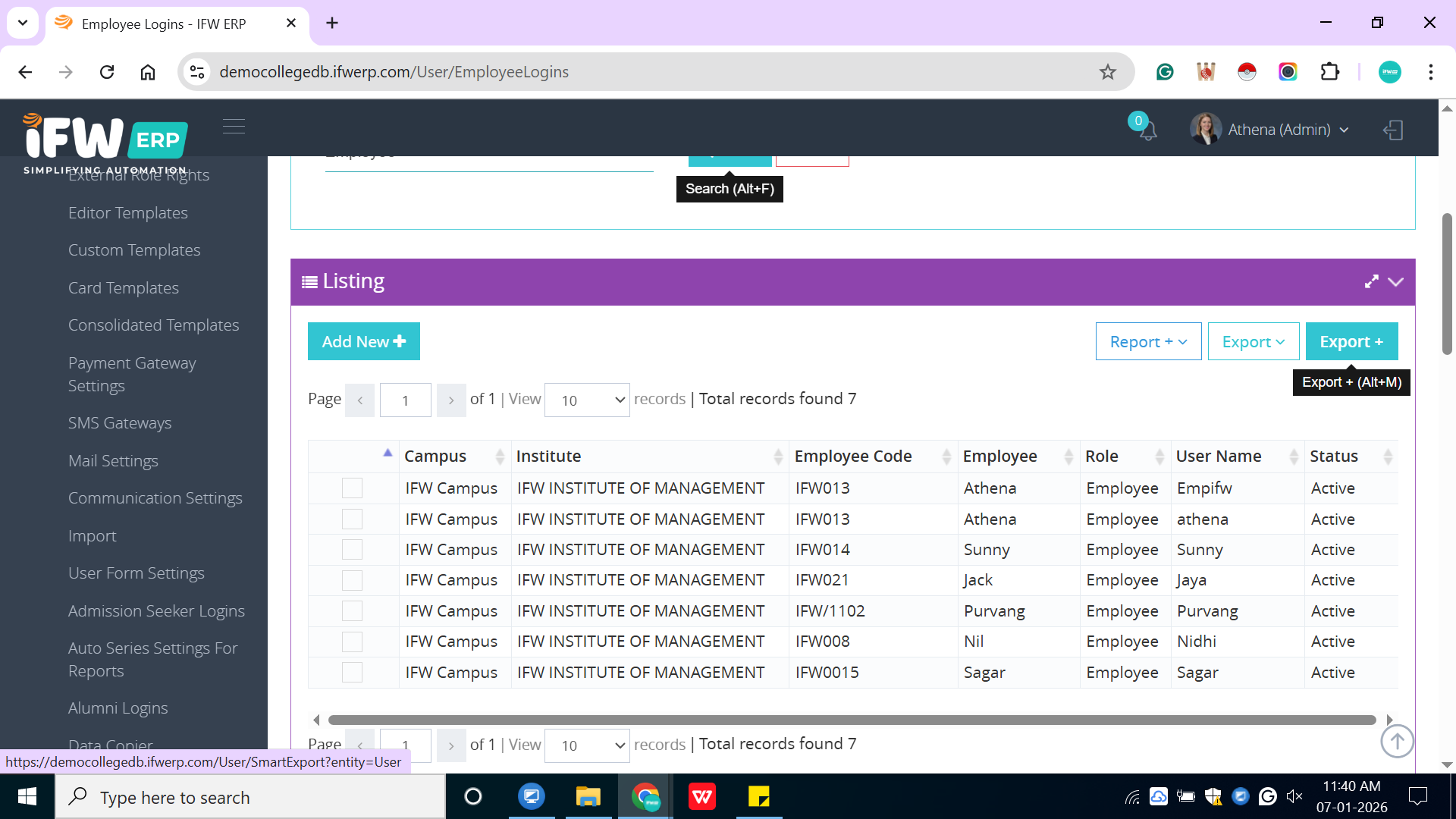Open WPS Office from taskbar
The width and height of the screenshot is (1456, 819).
point(702,797)
